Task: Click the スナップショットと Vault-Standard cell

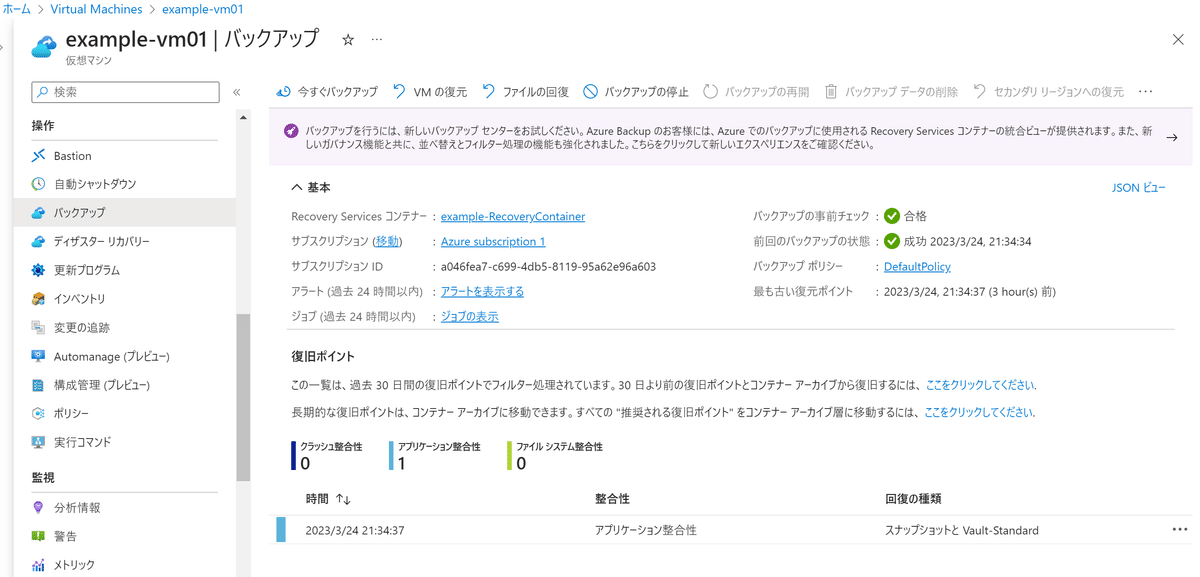Action: point(962,530)
